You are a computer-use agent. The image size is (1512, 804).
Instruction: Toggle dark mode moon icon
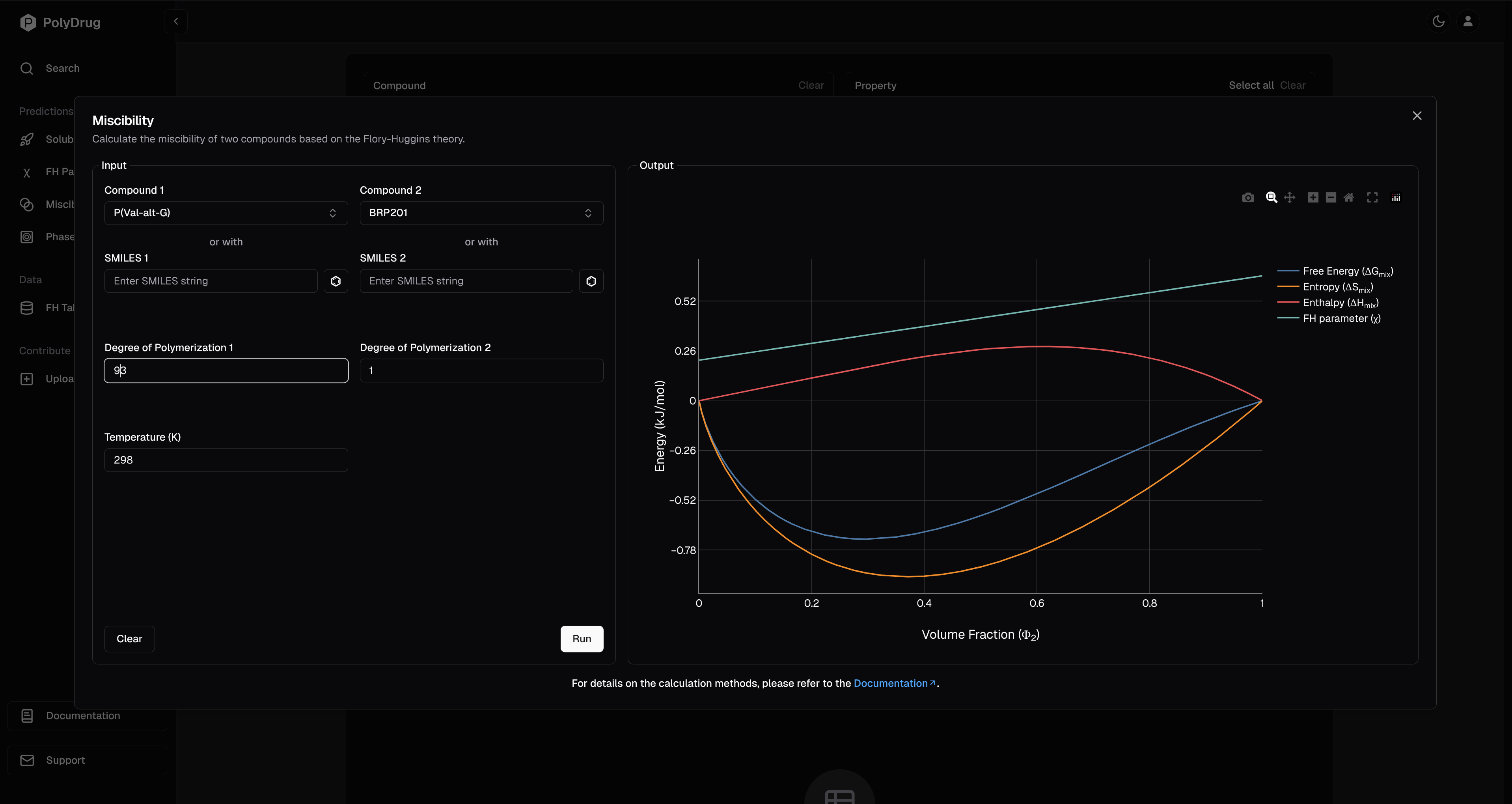click(1438, 22)
